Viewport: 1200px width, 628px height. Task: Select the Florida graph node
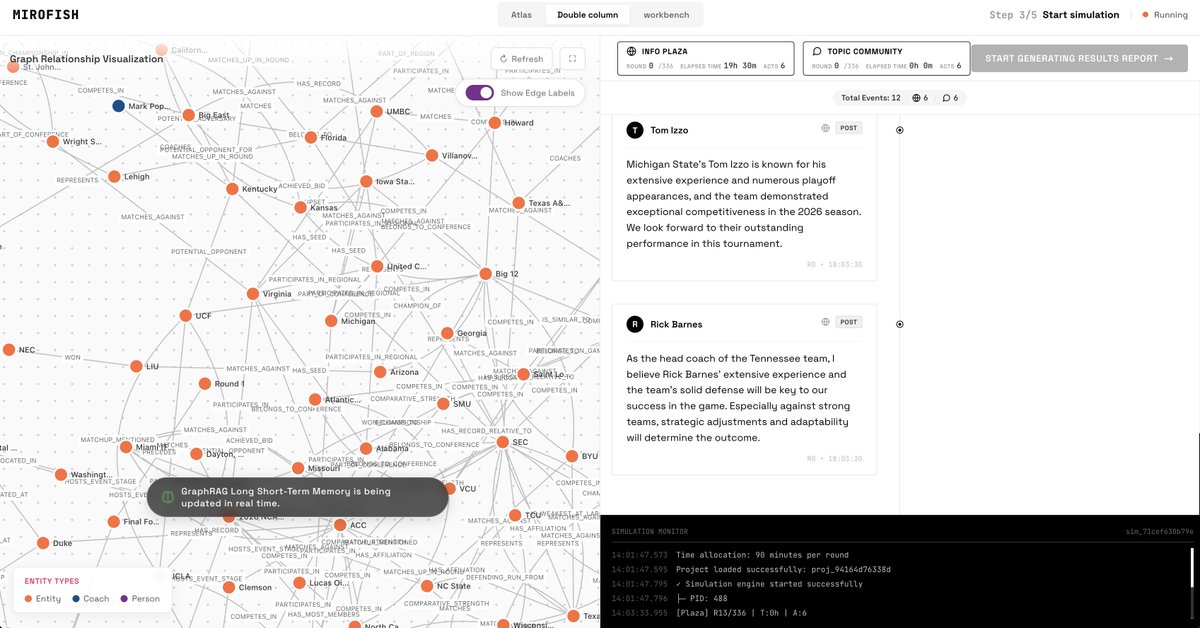point(310,137)
